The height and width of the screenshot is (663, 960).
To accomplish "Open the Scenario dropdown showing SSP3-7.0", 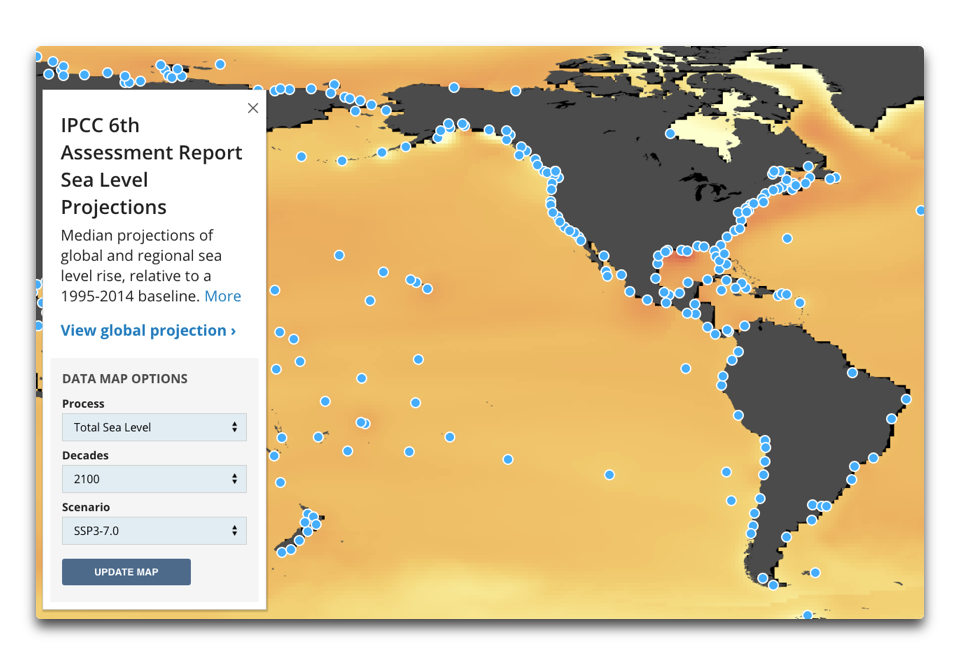I will pyautogui.click(x=154, y=531).
